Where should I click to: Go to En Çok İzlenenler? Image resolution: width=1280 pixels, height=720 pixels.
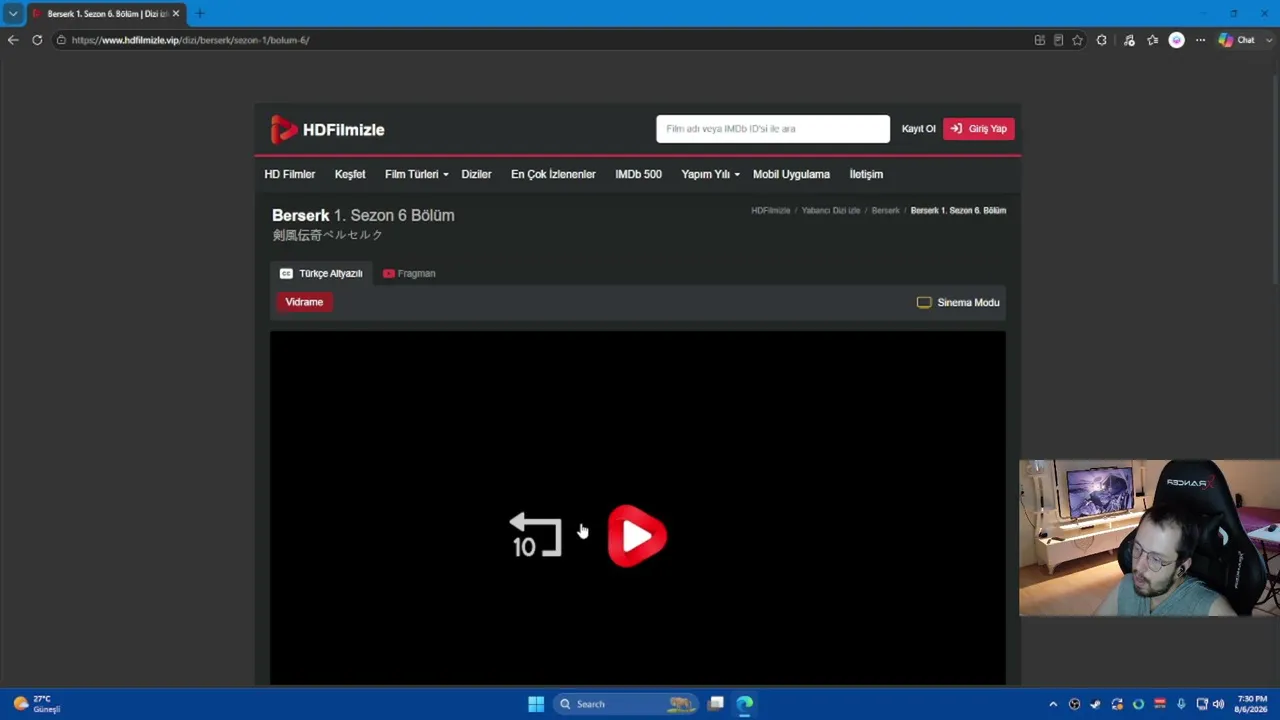click(553, 174)
